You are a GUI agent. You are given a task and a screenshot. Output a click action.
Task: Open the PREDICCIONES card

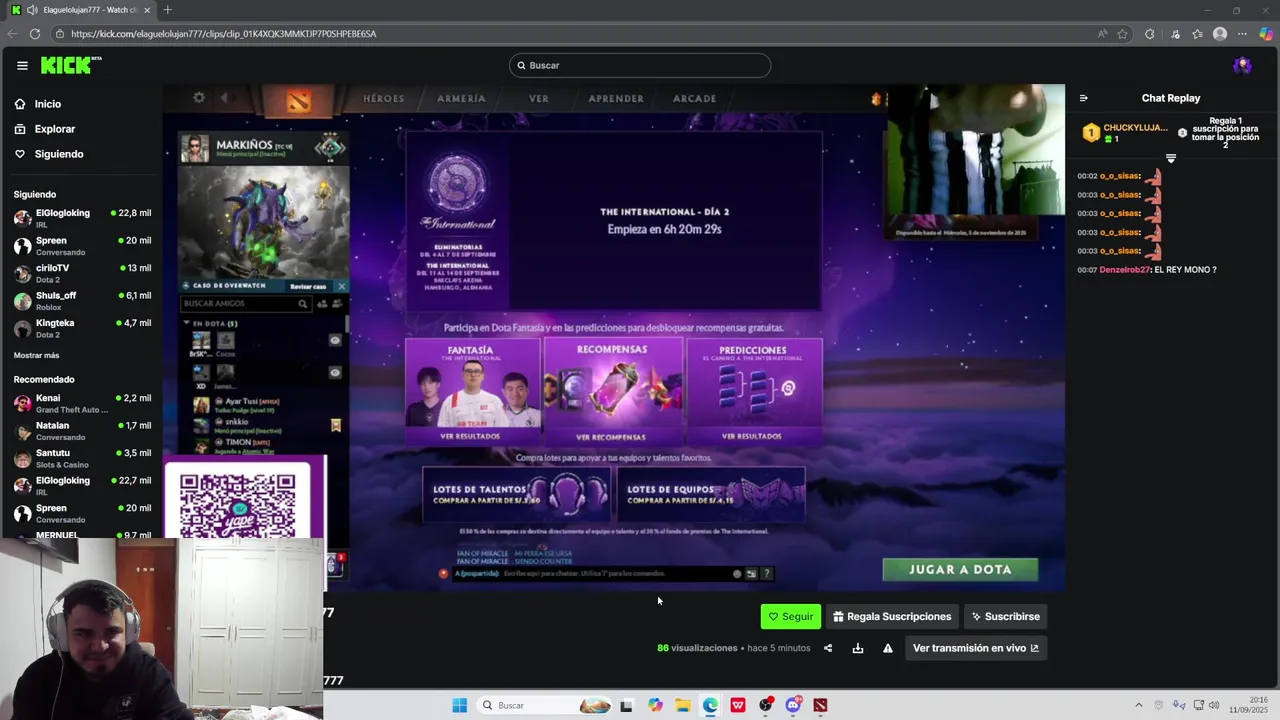point(754,391)
